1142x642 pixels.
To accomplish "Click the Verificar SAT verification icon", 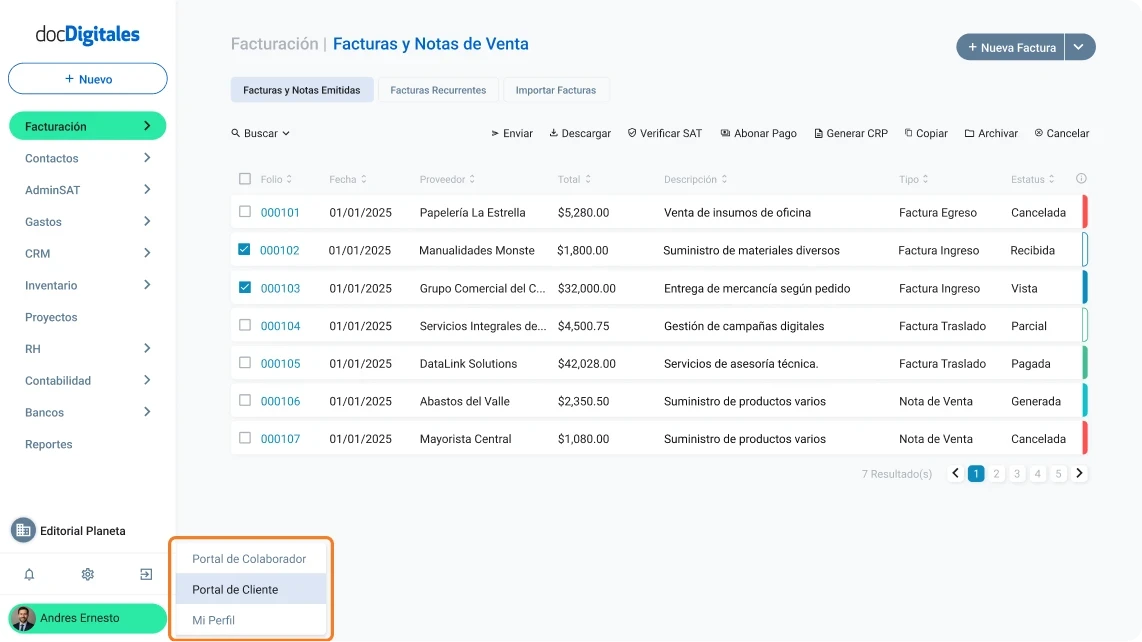I will (x=630, y=133).
